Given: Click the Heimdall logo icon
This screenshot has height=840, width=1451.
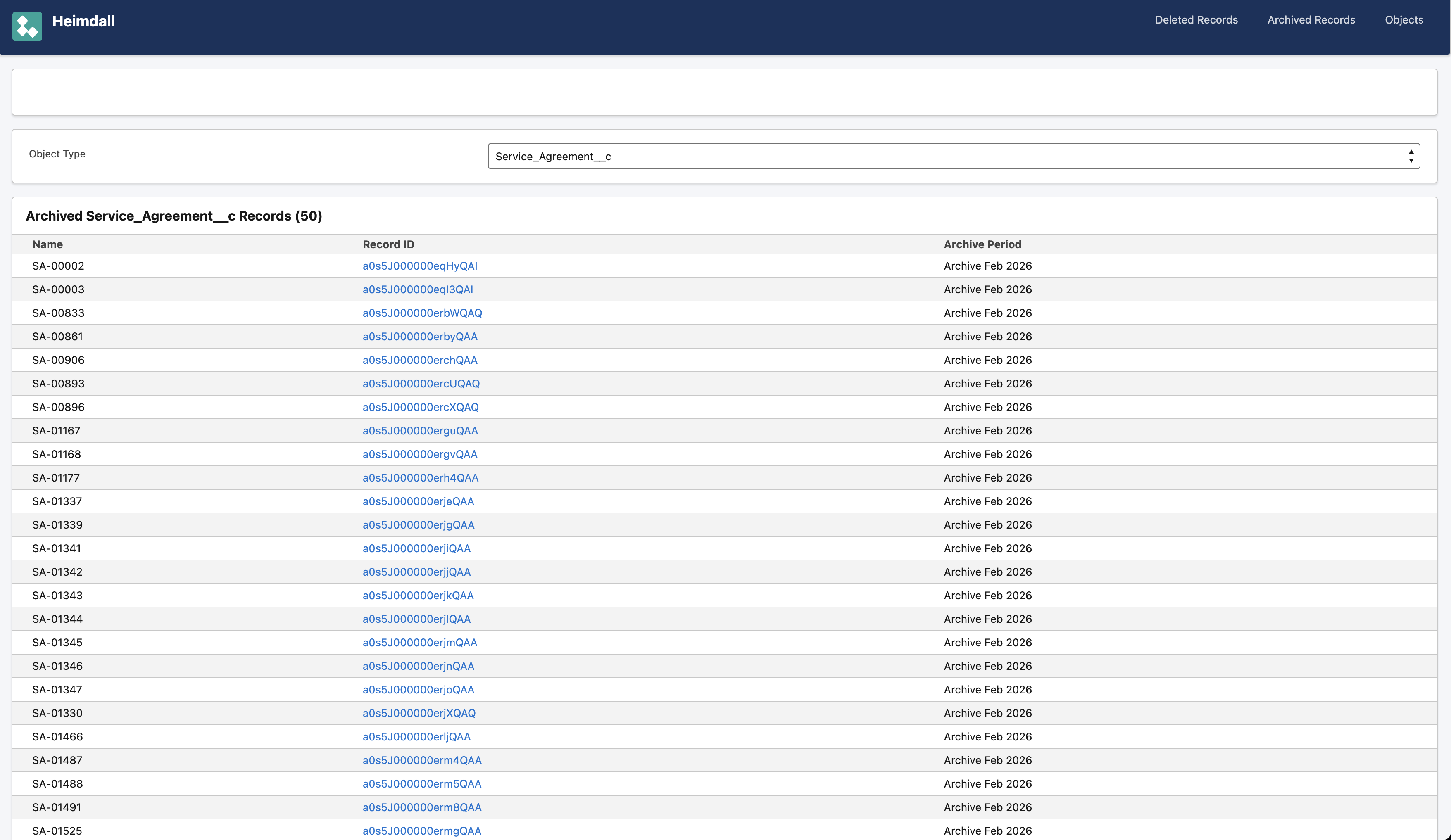Looking at the screenshot, I should pyautogui.click(x=26, y=26).
